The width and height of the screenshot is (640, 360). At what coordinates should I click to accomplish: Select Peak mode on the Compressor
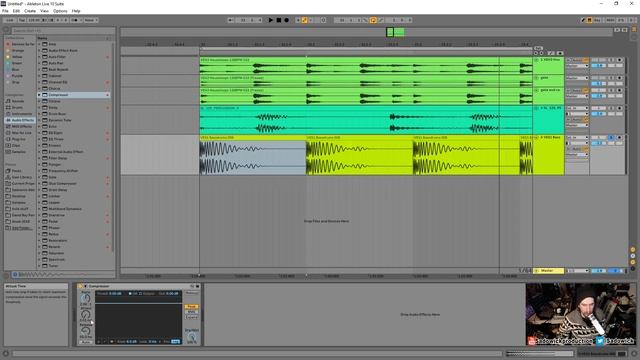coord(191,307)
